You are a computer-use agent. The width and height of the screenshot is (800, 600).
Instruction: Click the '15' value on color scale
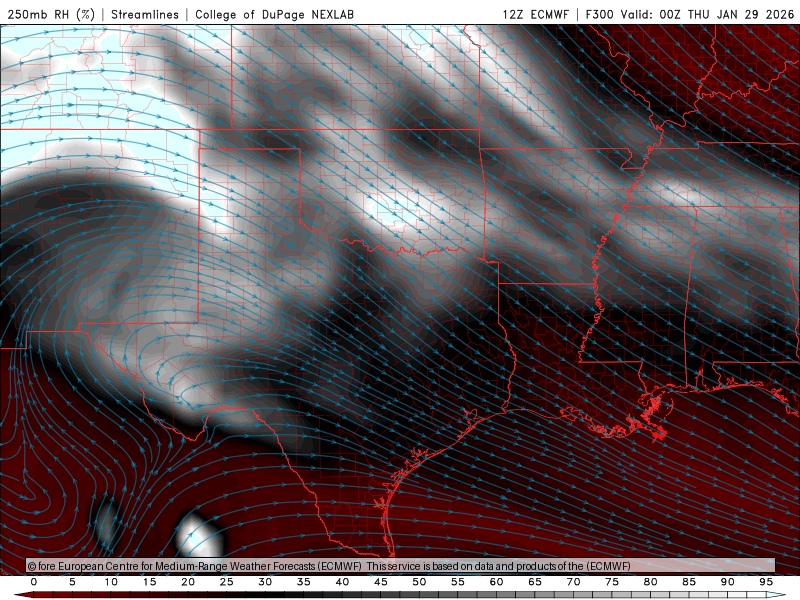(x=149, y=582)
